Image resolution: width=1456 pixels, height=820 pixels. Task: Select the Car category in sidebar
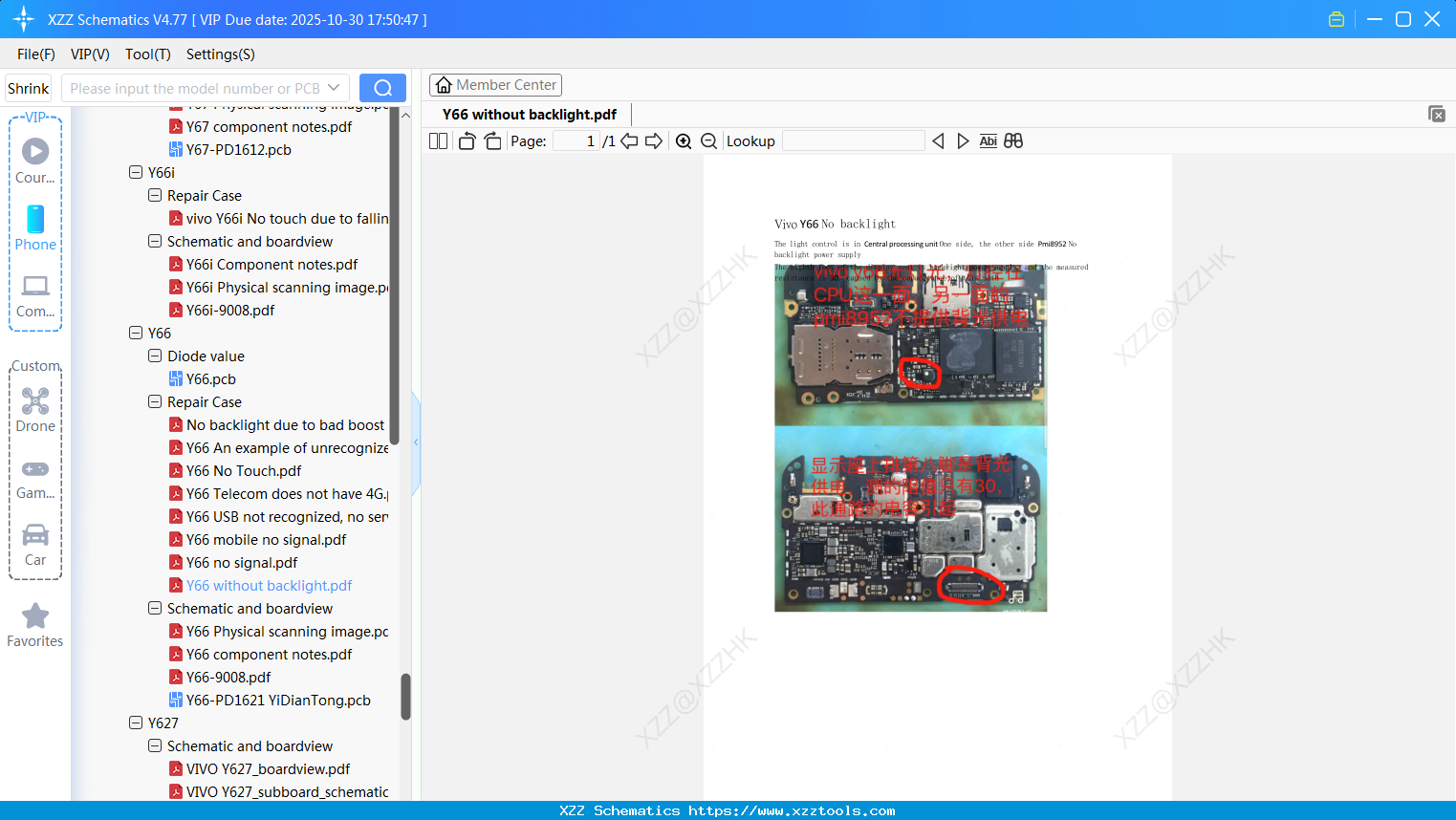pos(35,545)
